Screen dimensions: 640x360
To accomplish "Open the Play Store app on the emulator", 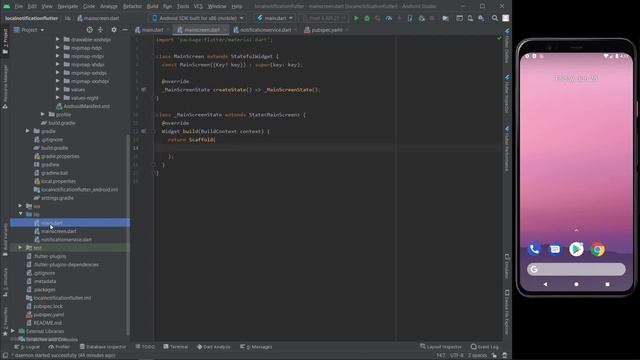I will click(x=576, y=249).
